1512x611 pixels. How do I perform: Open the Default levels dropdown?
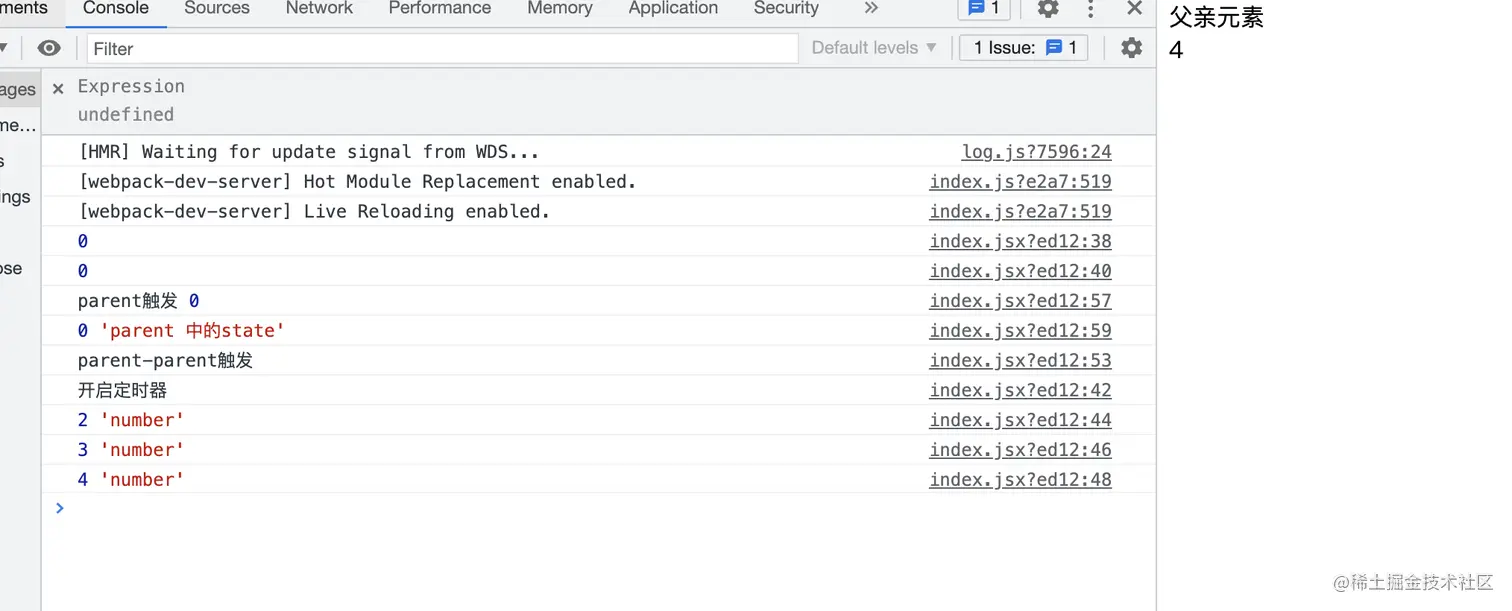[874, 48]
